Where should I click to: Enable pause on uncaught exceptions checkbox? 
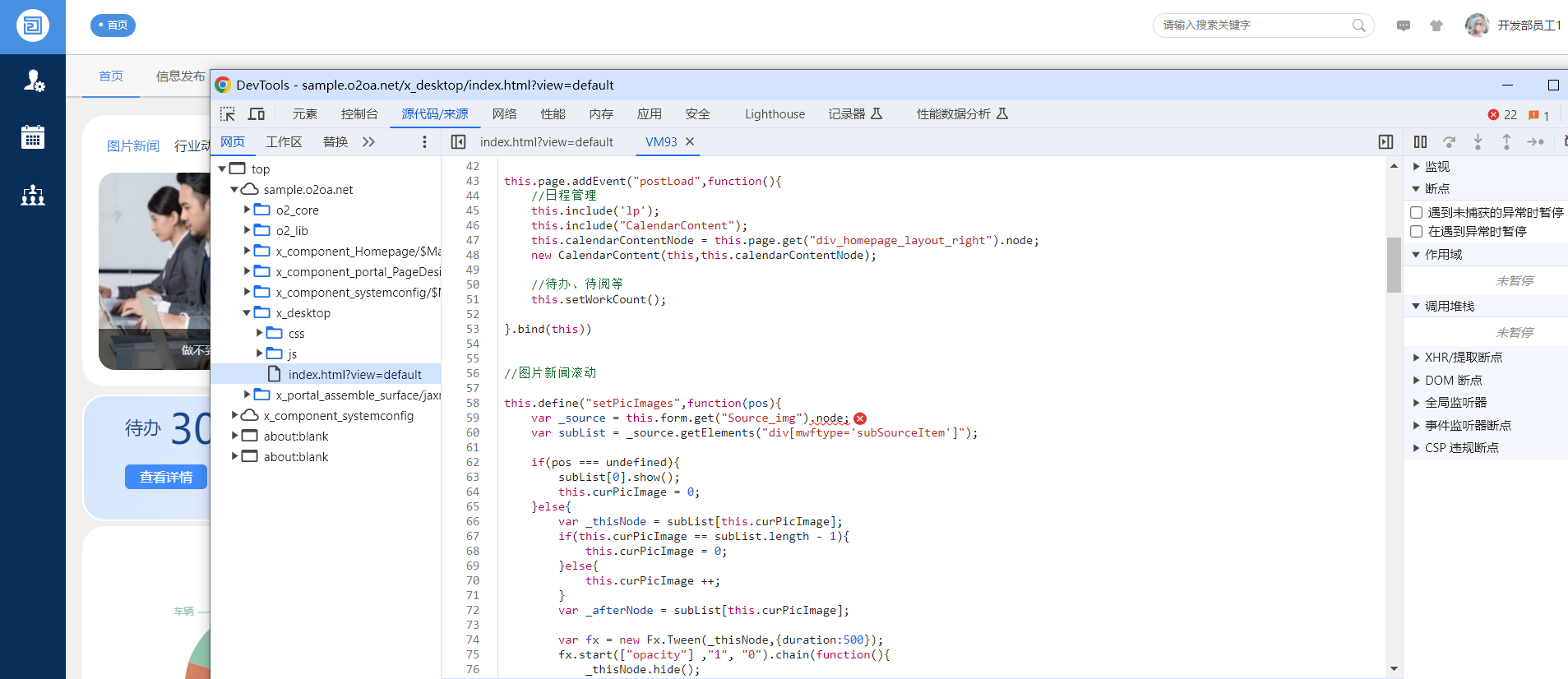coord(1417,213)
